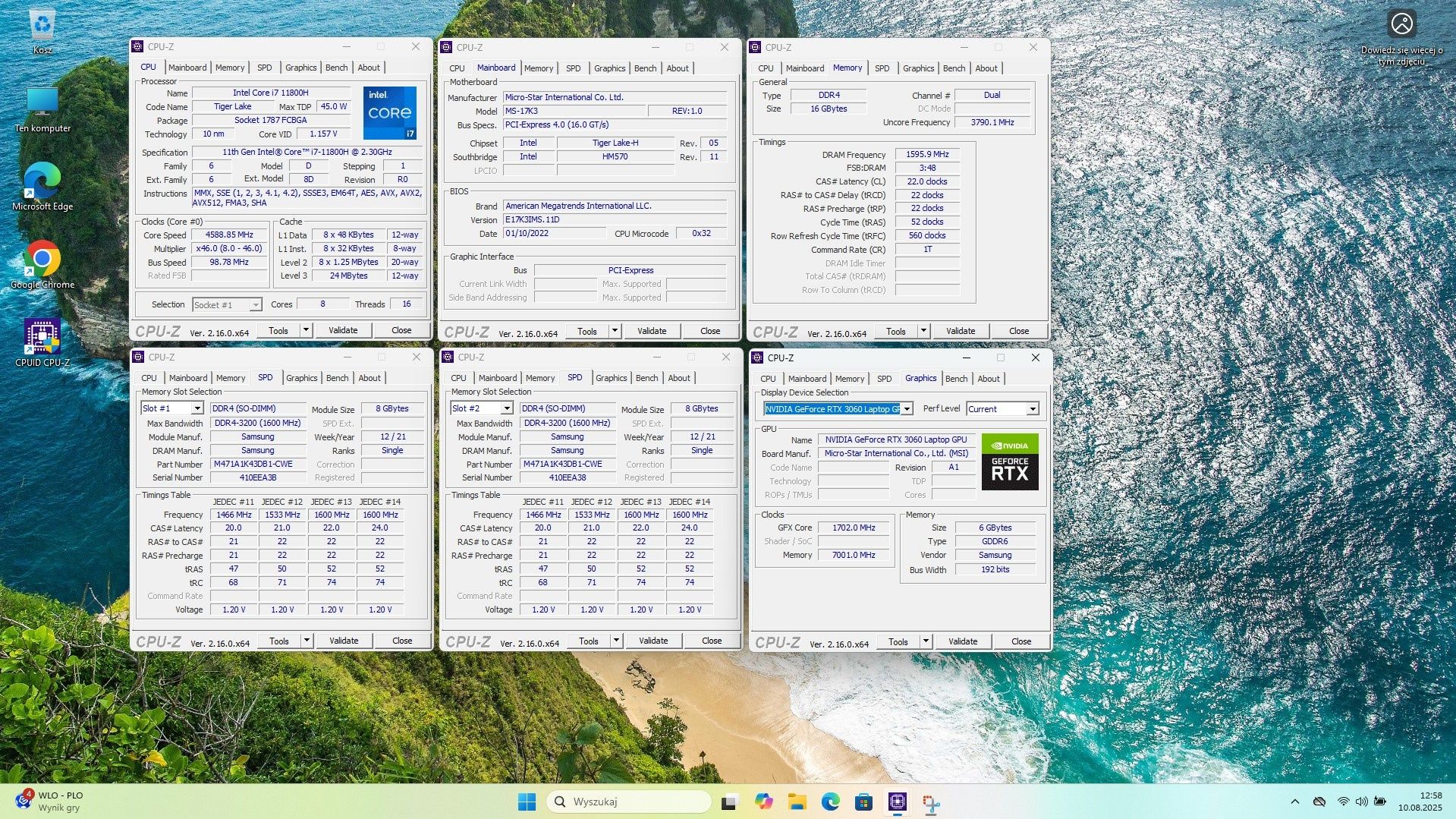Click the Southbridge value HM570

pos(615,156)
